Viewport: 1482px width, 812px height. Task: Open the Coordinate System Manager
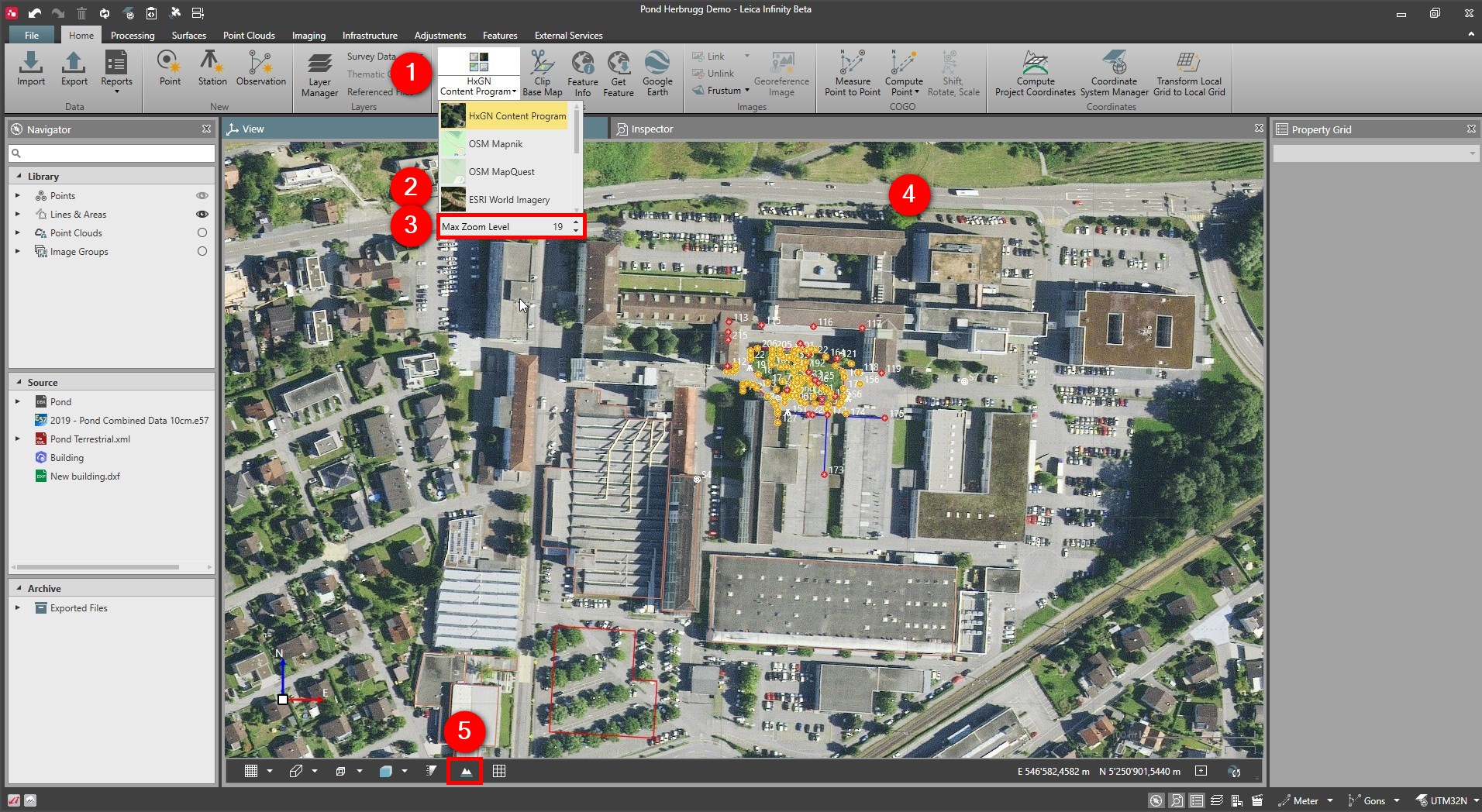point(1115,74)
